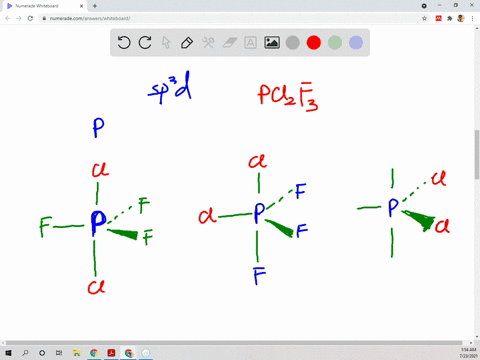Open Windows taskbar search
This screenshot has width=480, height=360.
(25, 353)
